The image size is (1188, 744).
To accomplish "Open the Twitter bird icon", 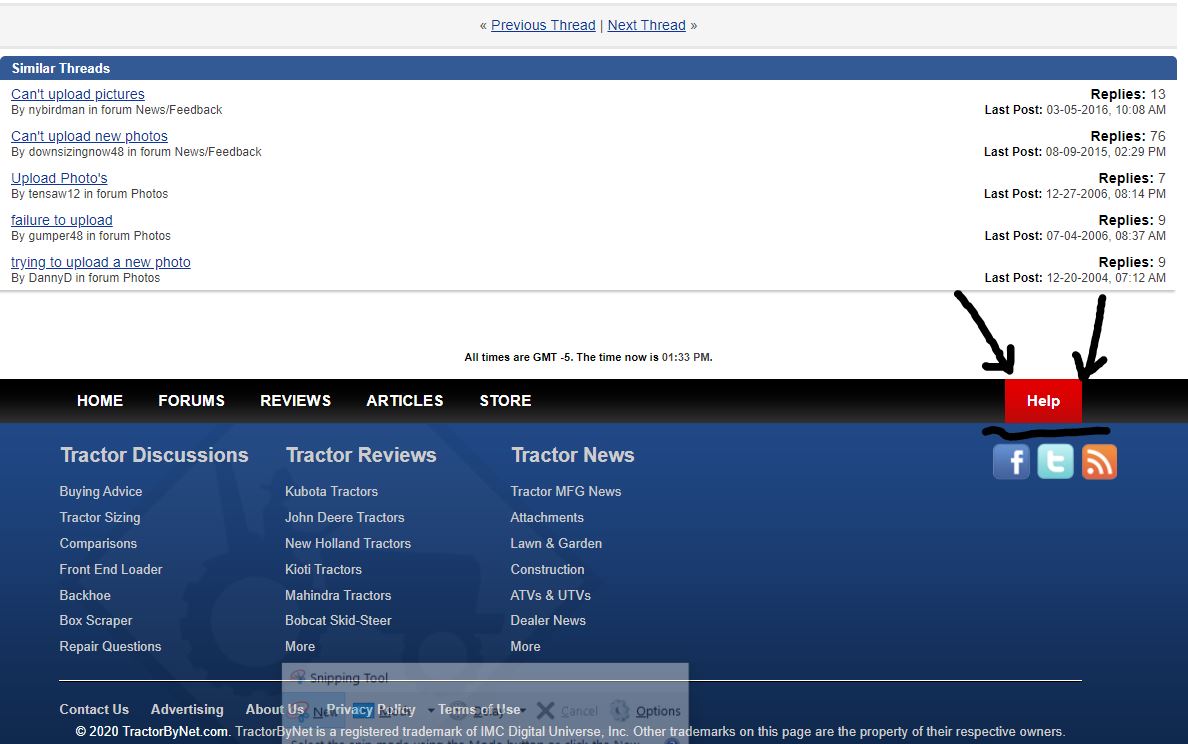I will point(1055,461).
